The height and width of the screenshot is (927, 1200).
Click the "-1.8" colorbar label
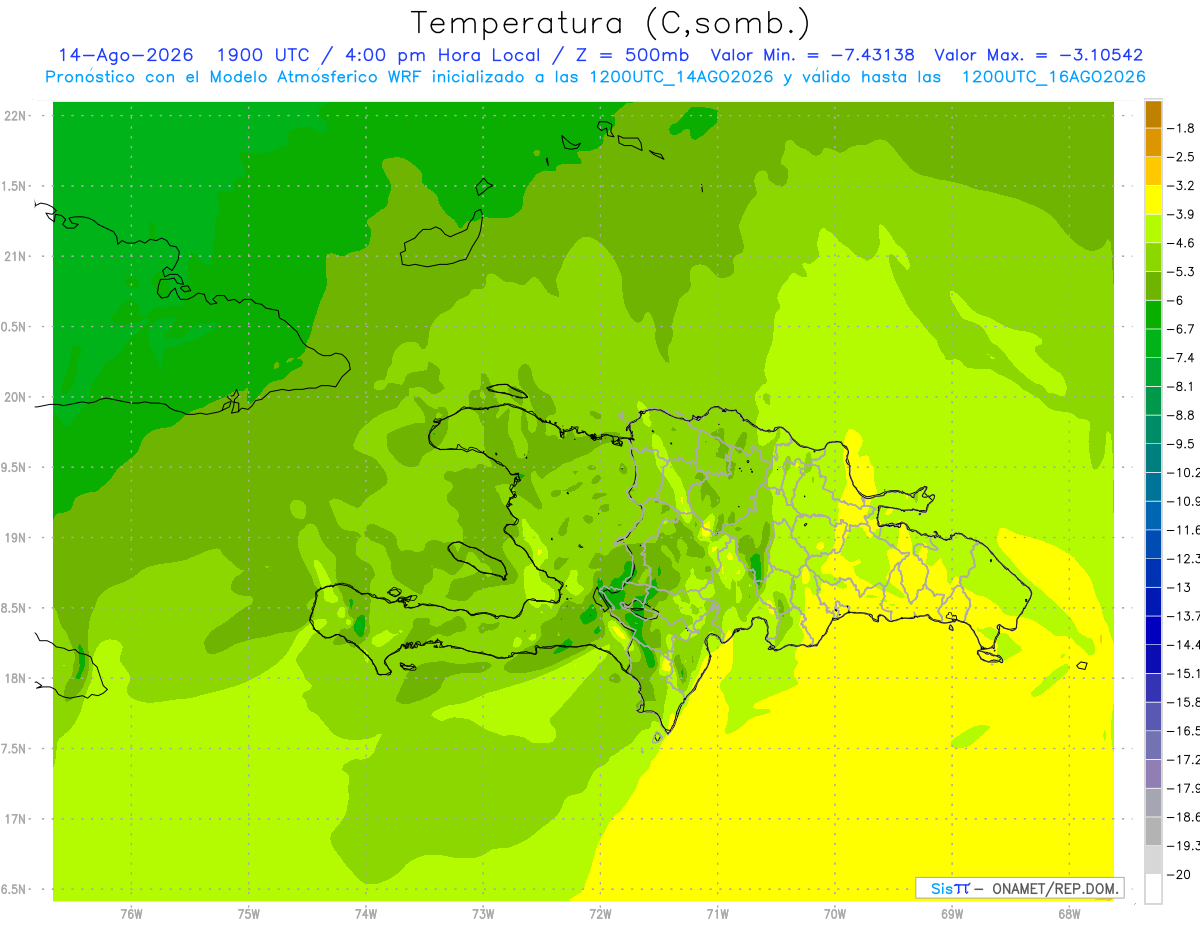tap(1182, 128)
